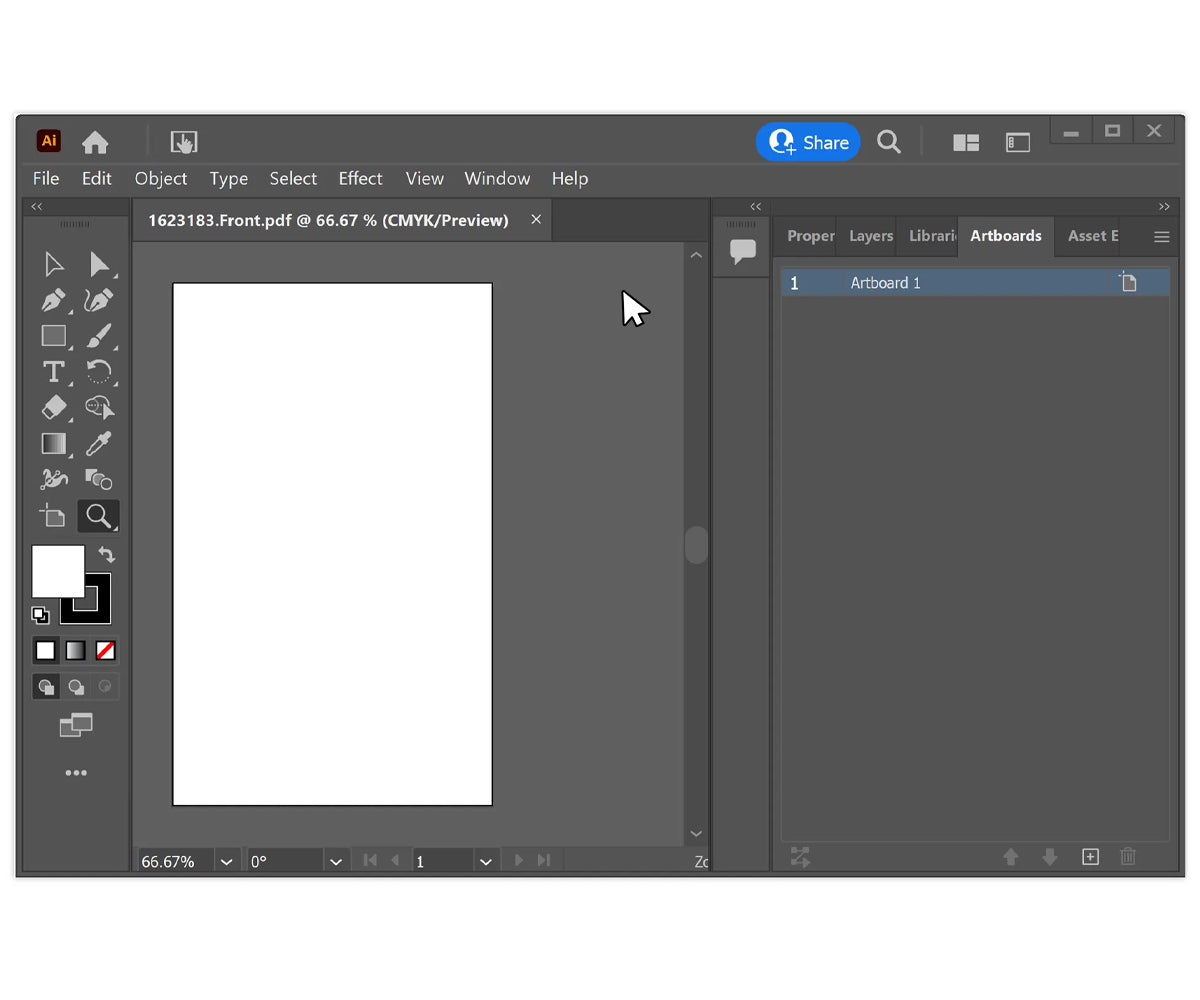Open the search magnifier in the top bar
The image size is (1200, 1000).
pyautogui.click(x=889, y=142)
